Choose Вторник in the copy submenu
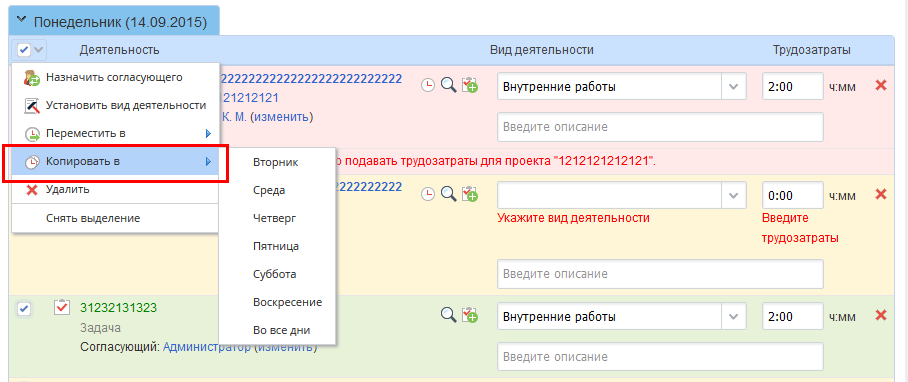This screenshot has height=382, width=908. [276, 163]
